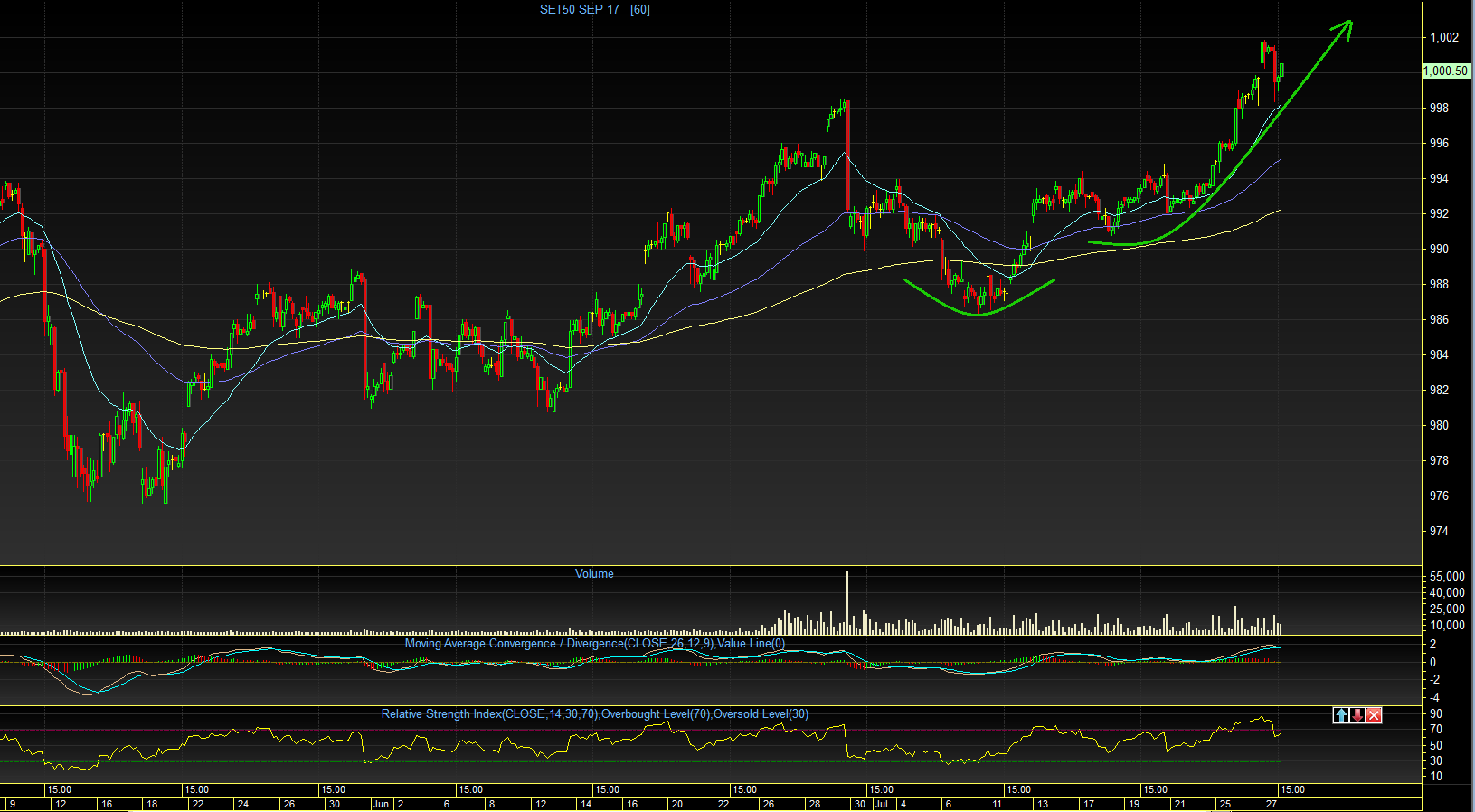Move the RSI panel down with red arrow
The width and height of the screenshot is (1475, 812).
coord(1357,715)
